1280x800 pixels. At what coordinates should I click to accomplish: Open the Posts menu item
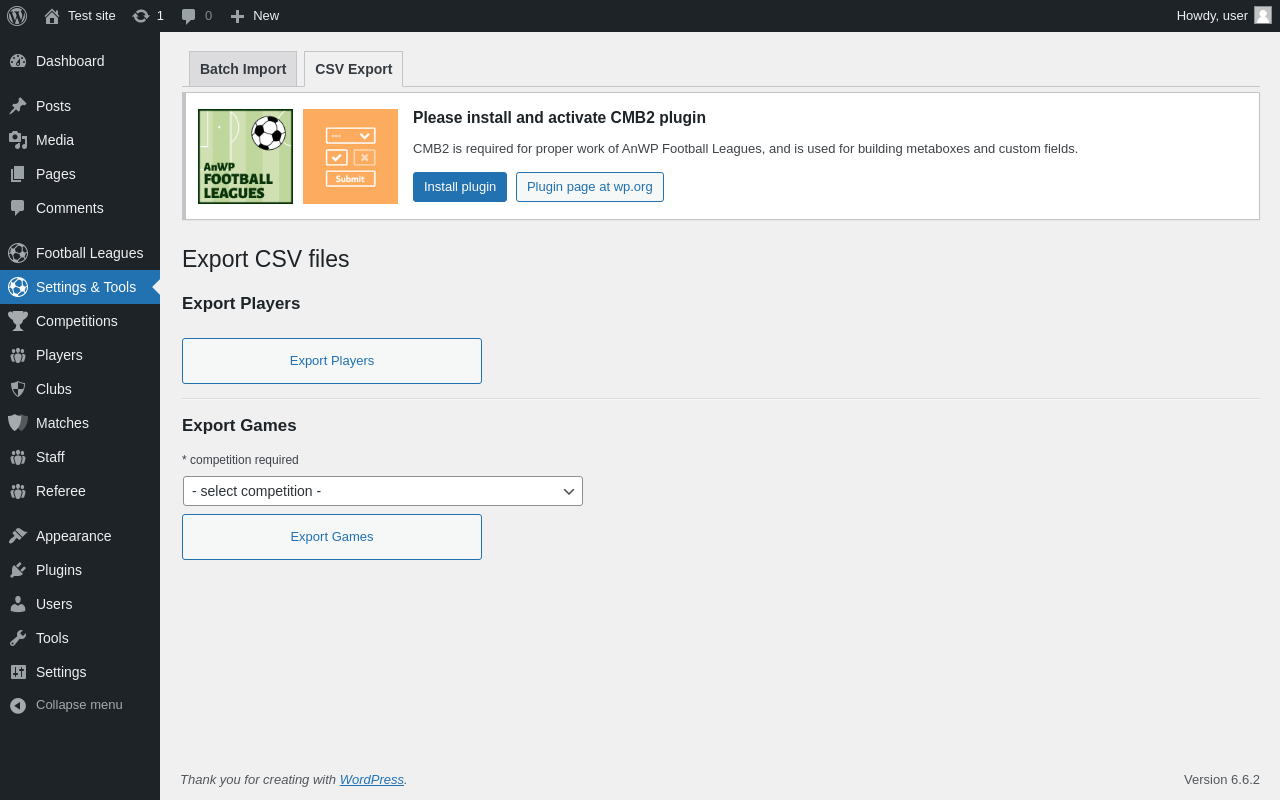(x=80, y=106)
